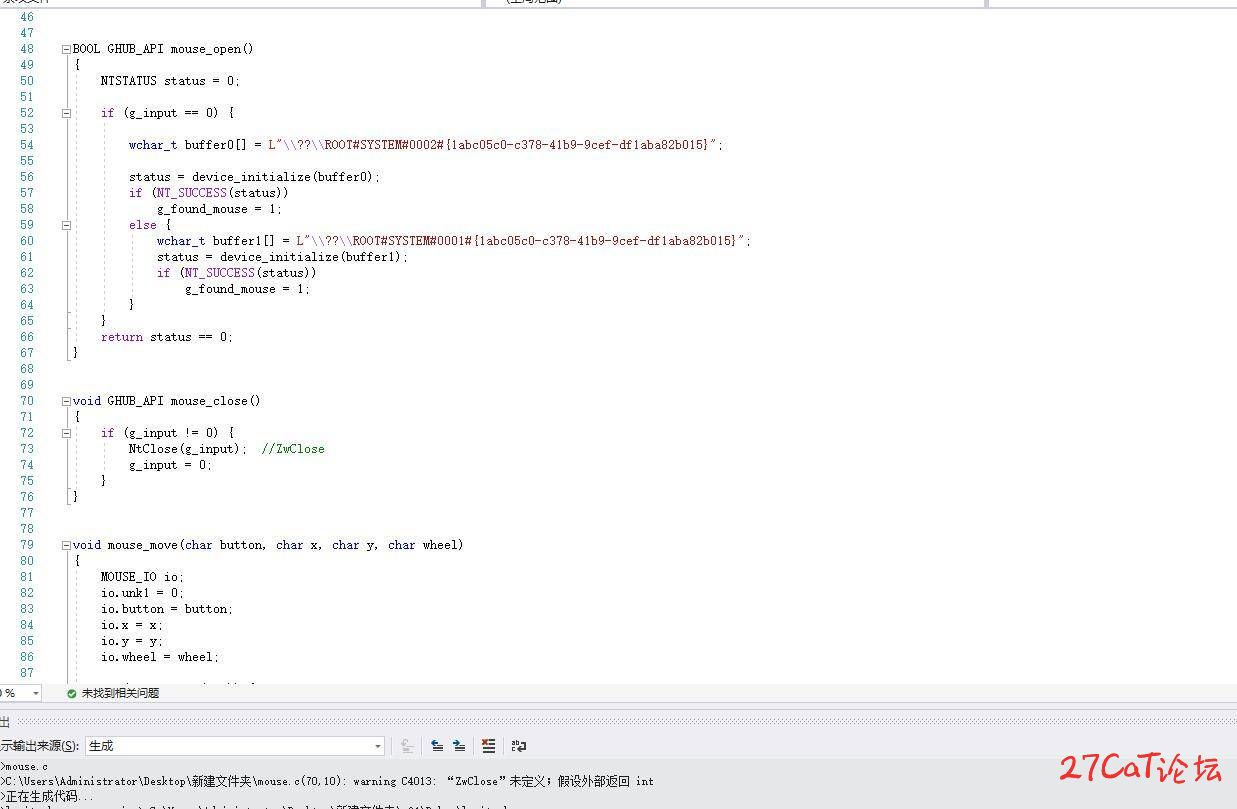Open the output source dropdown showing 生成
1237x809 pixels.
[235, 746]
